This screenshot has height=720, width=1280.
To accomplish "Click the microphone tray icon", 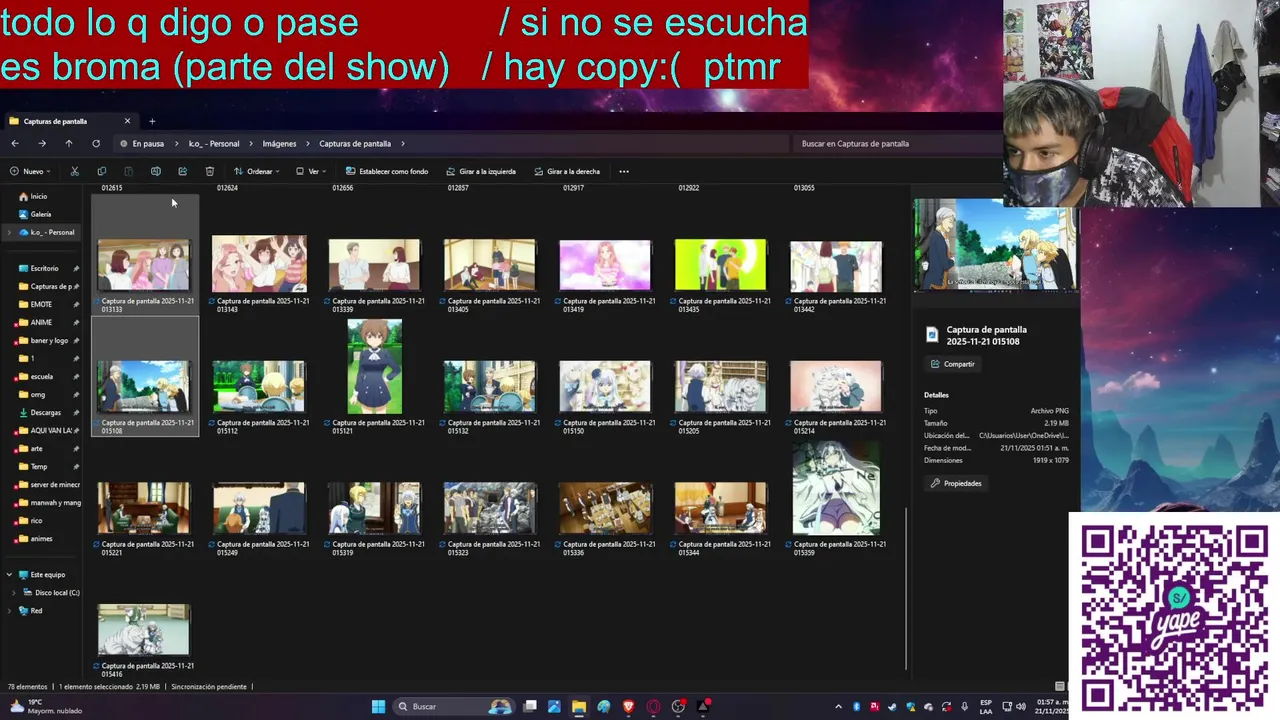I will [964, 706].
